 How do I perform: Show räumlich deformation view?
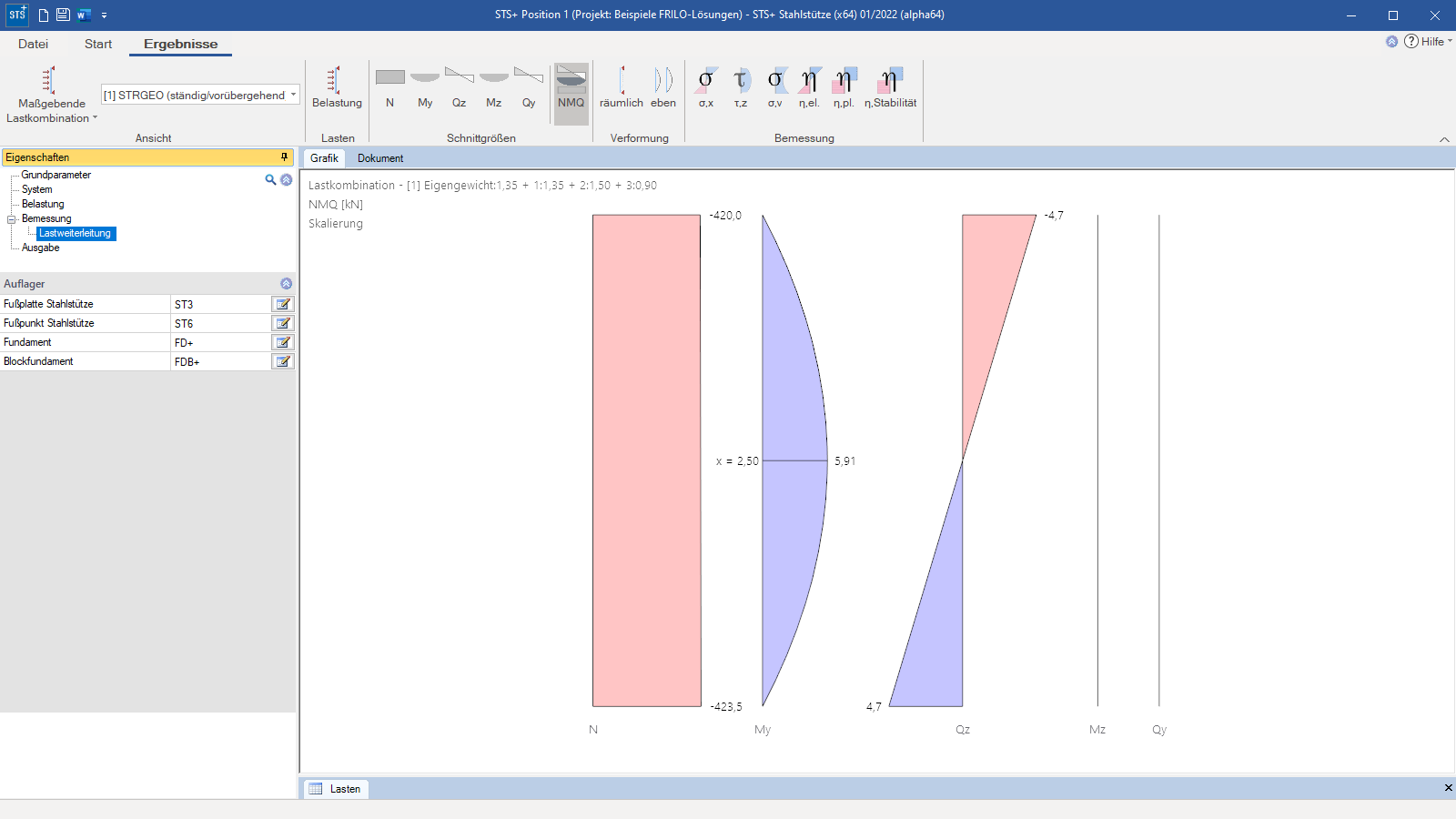[622, 88]
